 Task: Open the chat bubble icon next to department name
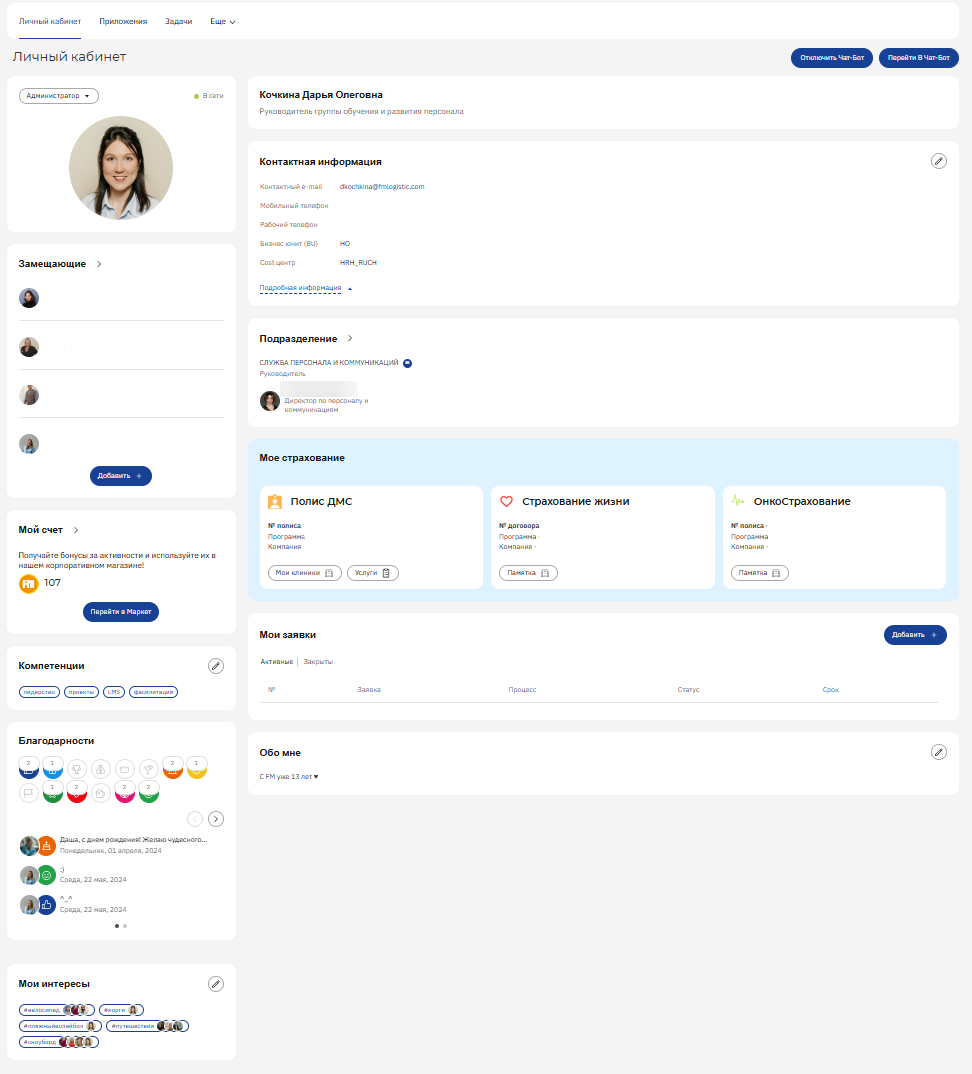click(408, 363)
